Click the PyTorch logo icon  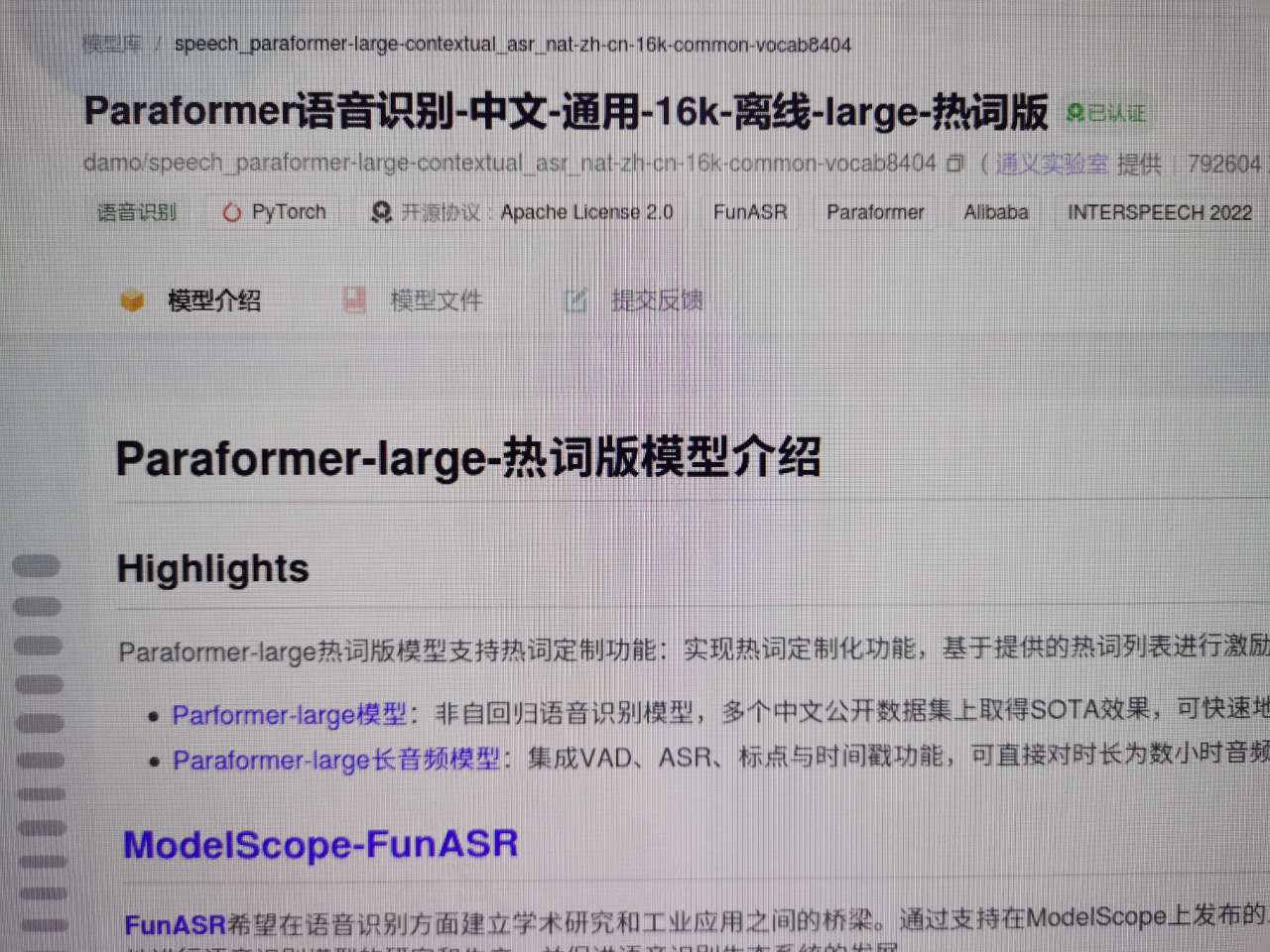click(x=231, y=212)
